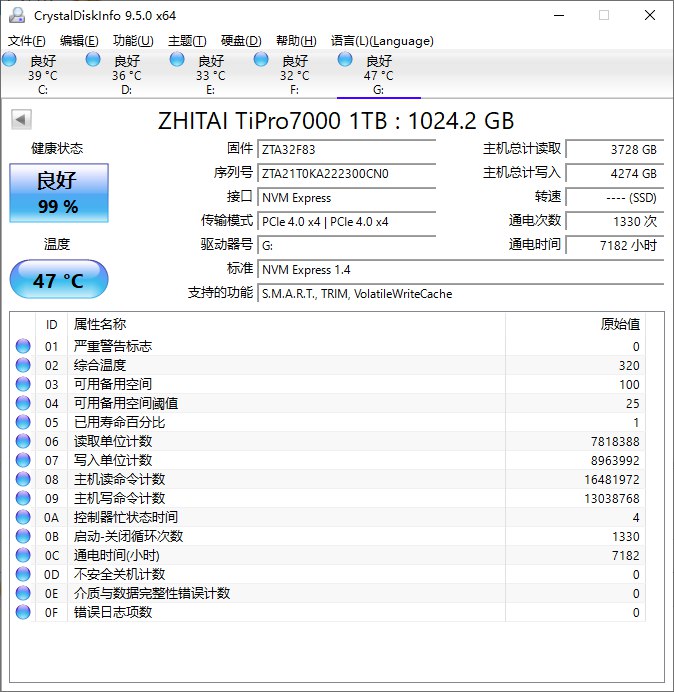Click status icon for row 04 可用备用空间阈值
The height and width of the screenshot is (692, 674).
[x=23, y=403]
